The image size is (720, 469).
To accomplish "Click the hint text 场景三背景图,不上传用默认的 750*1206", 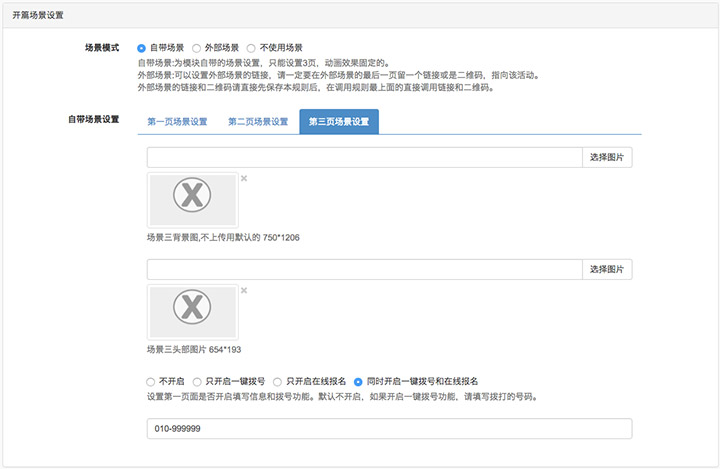I will (223, 237).
